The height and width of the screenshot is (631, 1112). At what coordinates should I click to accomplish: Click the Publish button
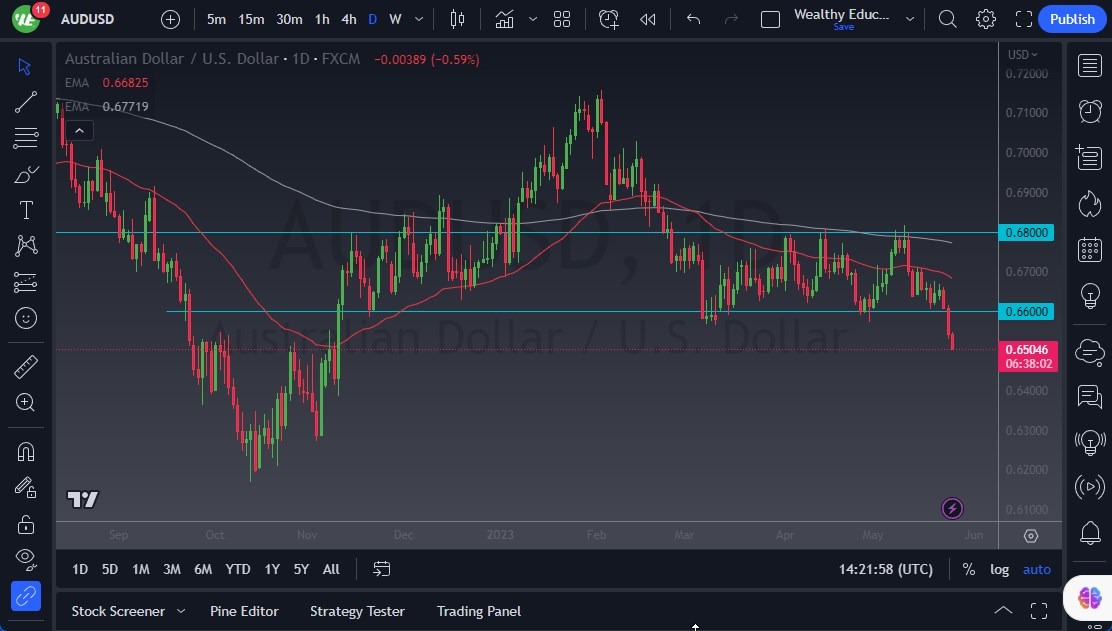1072,19
